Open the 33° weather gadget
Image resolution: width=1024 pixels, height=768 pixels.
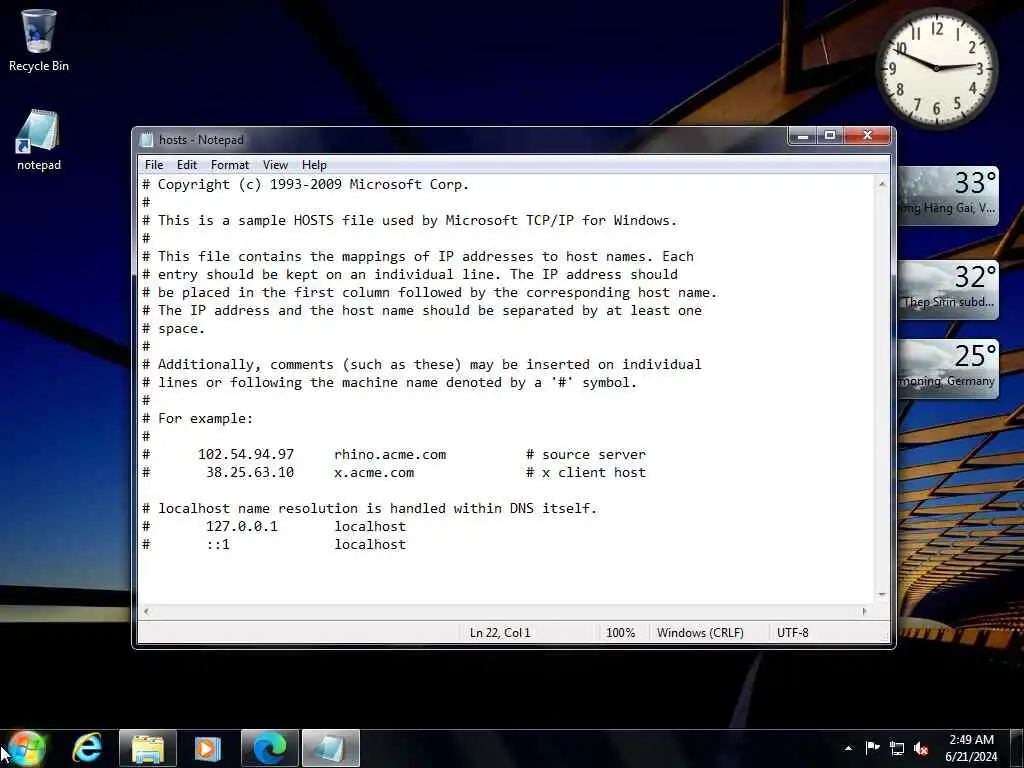[948, 195]
